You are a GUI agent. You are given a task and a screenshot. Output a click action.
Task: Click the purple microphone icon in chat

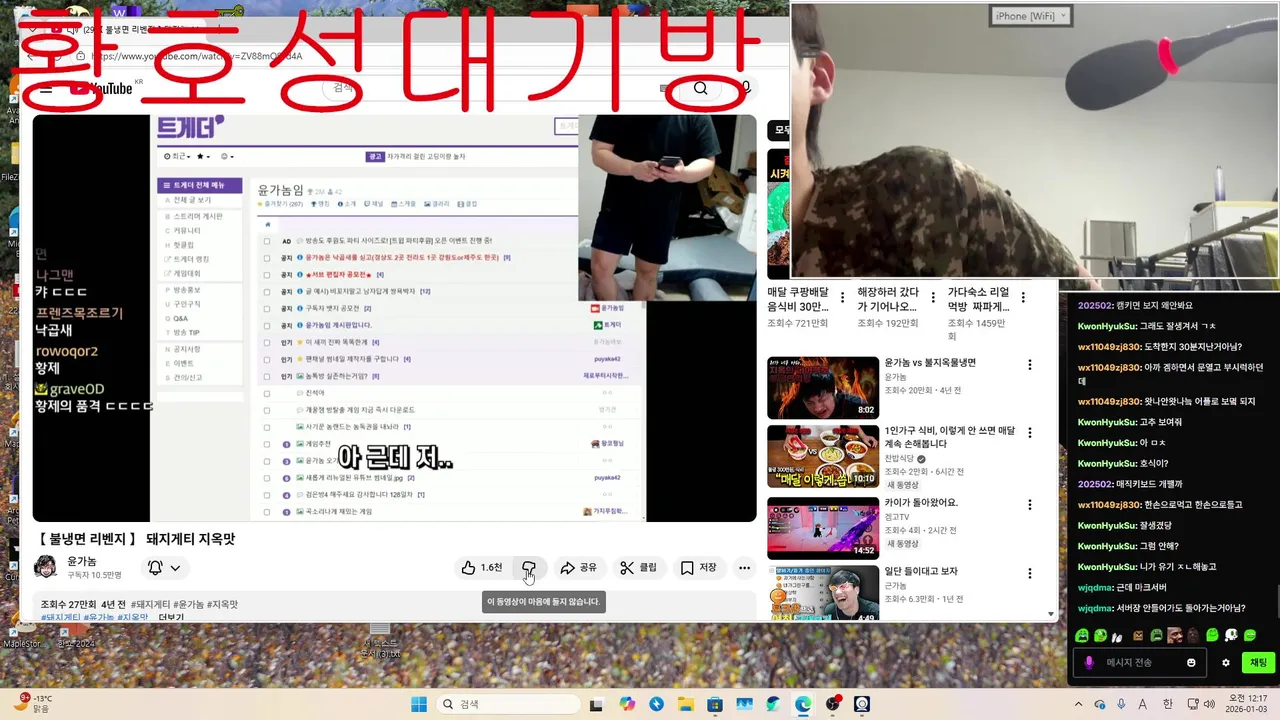(x=1089, y=662)
